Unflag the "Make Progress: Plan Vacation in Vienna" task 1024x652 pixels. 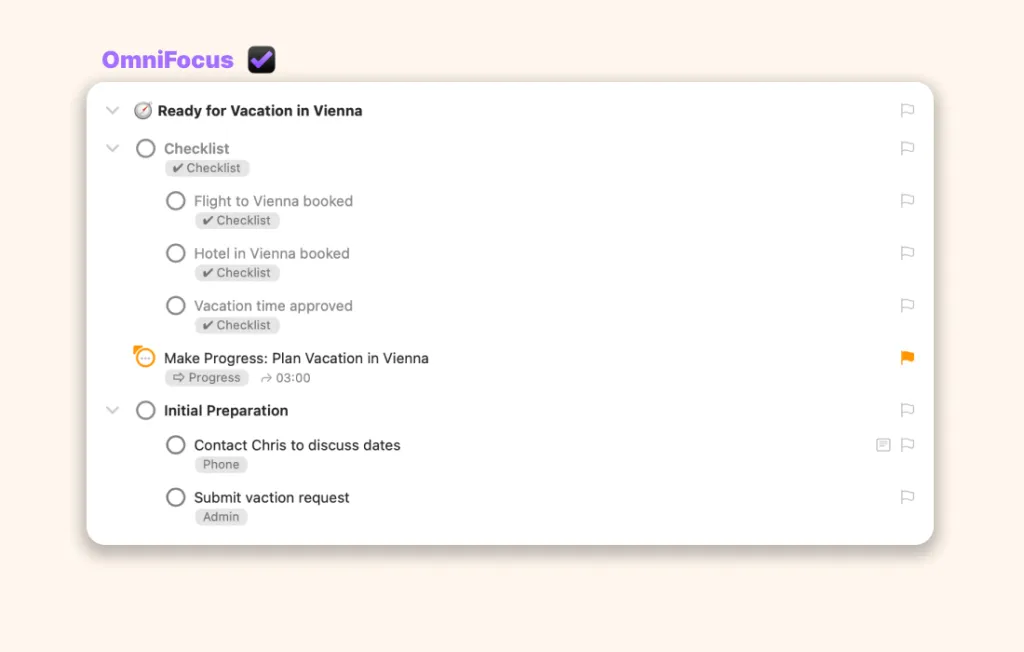click(x=907, y=357)
